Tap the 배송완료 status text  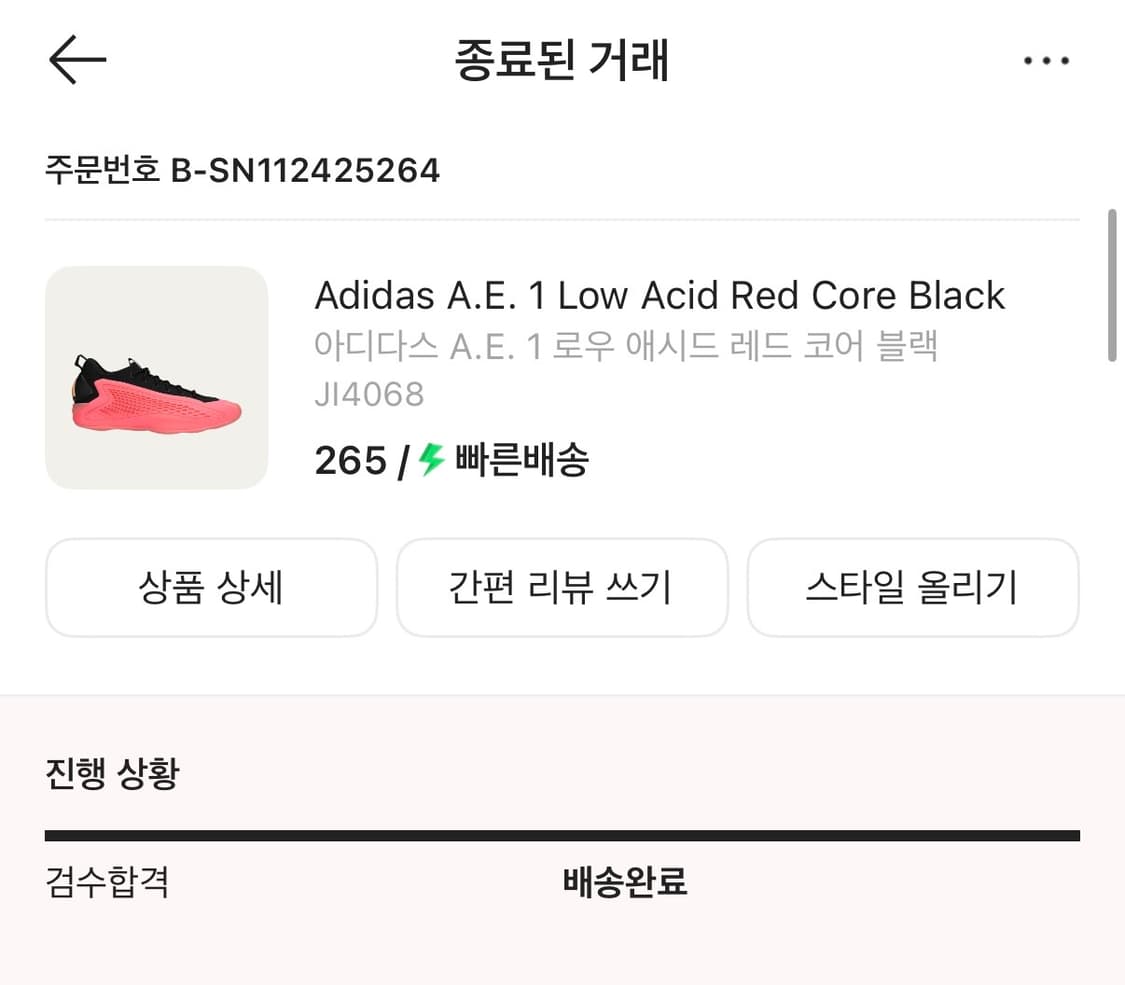(x=625, y=883)
